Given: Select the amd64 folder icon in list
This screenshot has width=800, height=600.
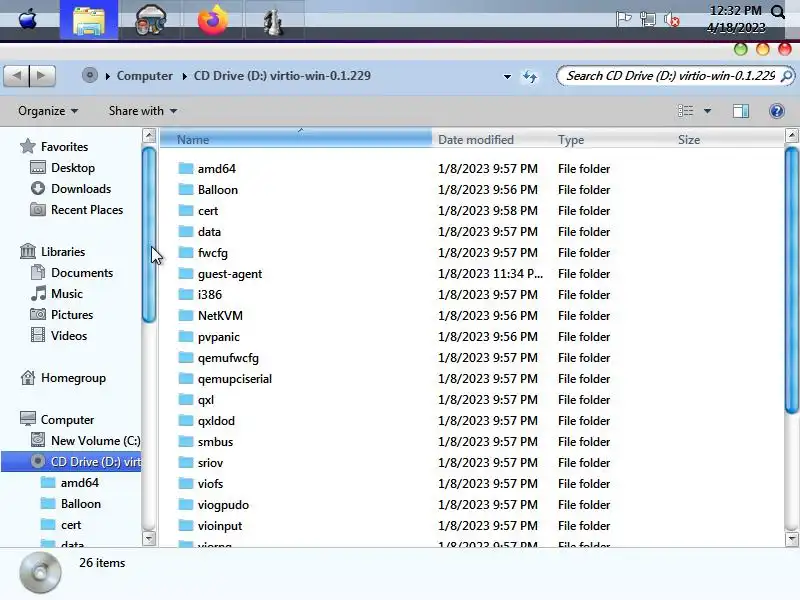Looking at the screenshot, I should (186, 168).
